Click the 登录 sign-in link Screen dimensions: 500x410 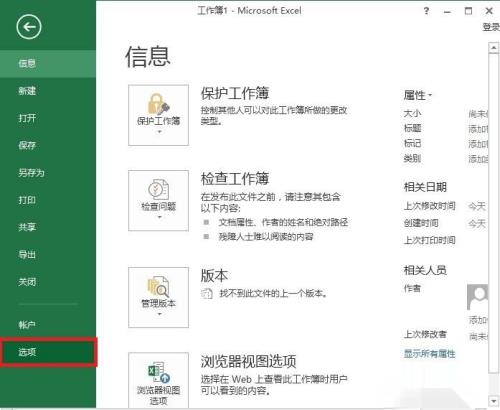click(491, 27)
